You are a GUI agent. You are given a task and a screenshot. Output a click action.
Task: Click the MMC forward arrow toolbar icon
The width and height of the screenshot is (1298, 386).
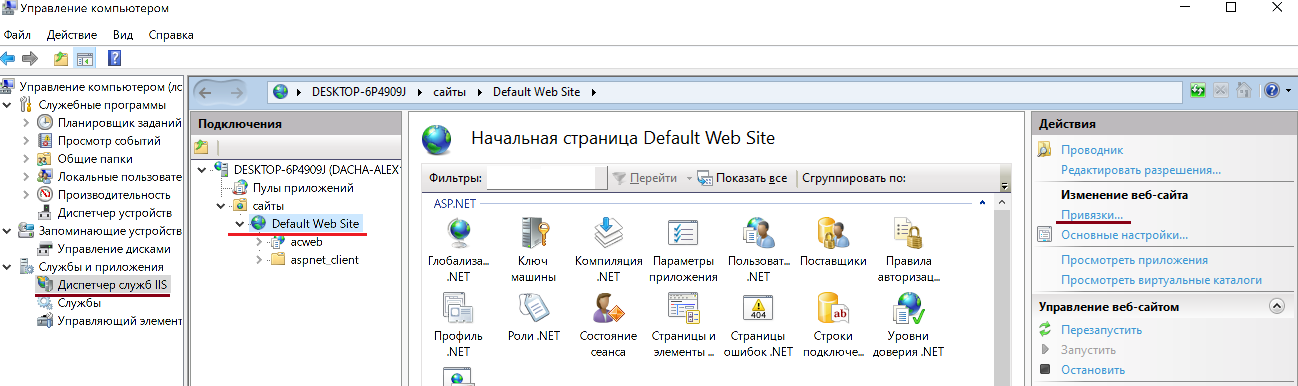click(30, 58)
